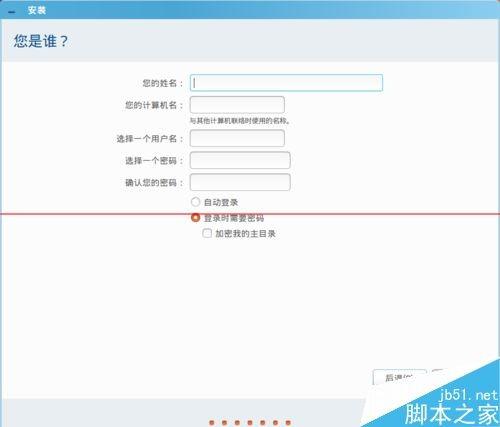Enable the 加密我的主目录 checkbox
Viewport: 500px width, 427px height.
pyautogui.click(x=207, y=233)
